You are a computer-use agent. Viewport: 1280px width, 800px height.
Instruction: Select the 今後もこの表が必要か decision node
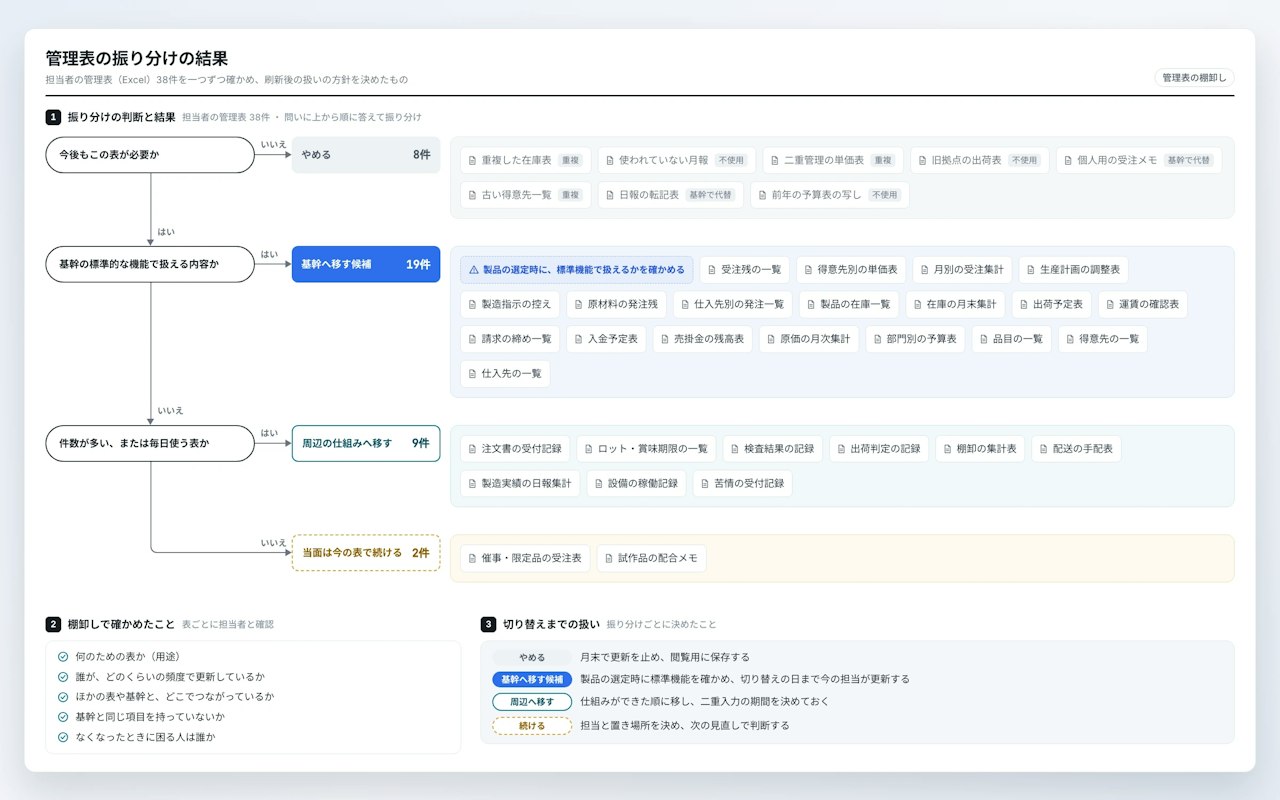(x=150, y=155)
